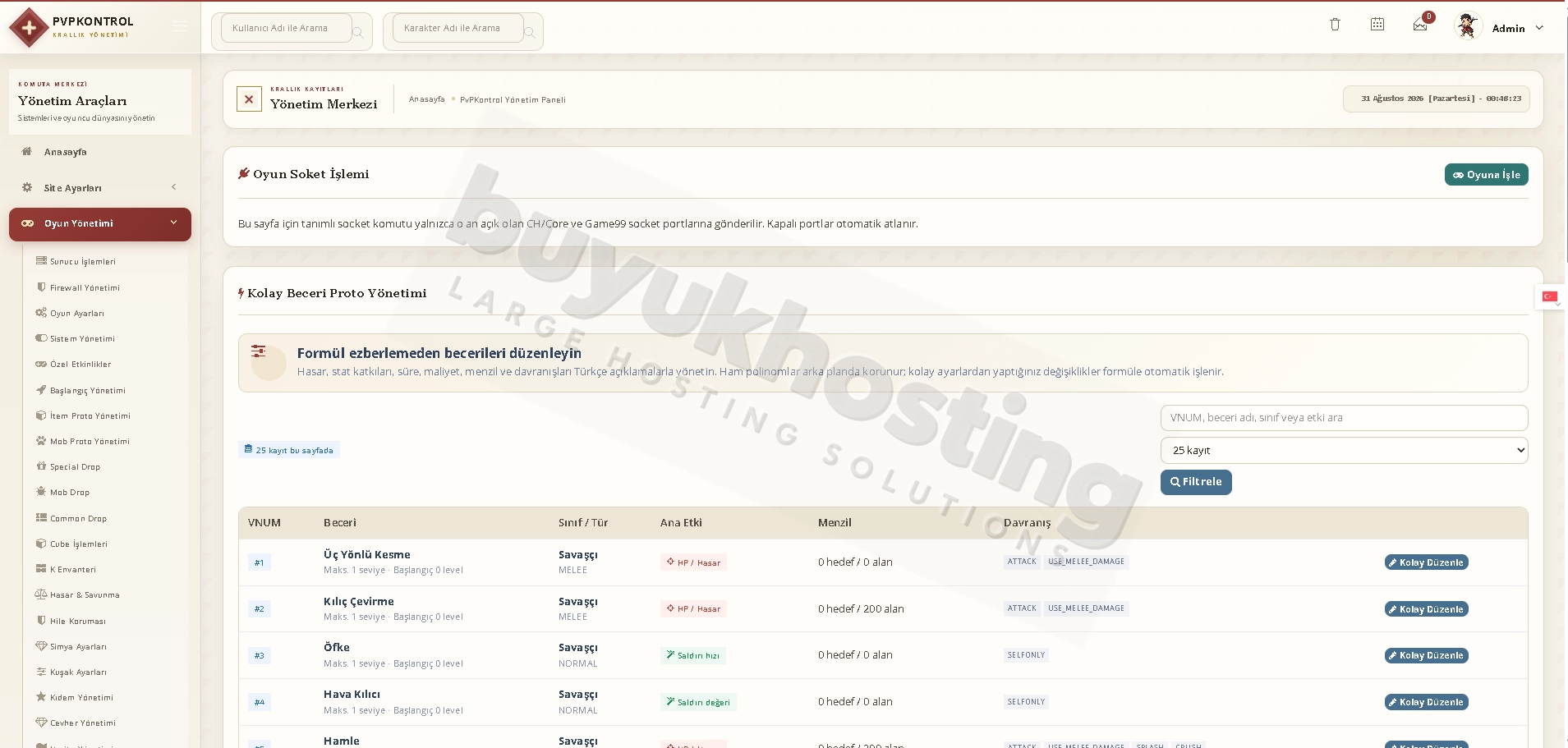Click the Kıdem Yönetimi star icon
1568x748 pixels.
(x=41, y=697)
